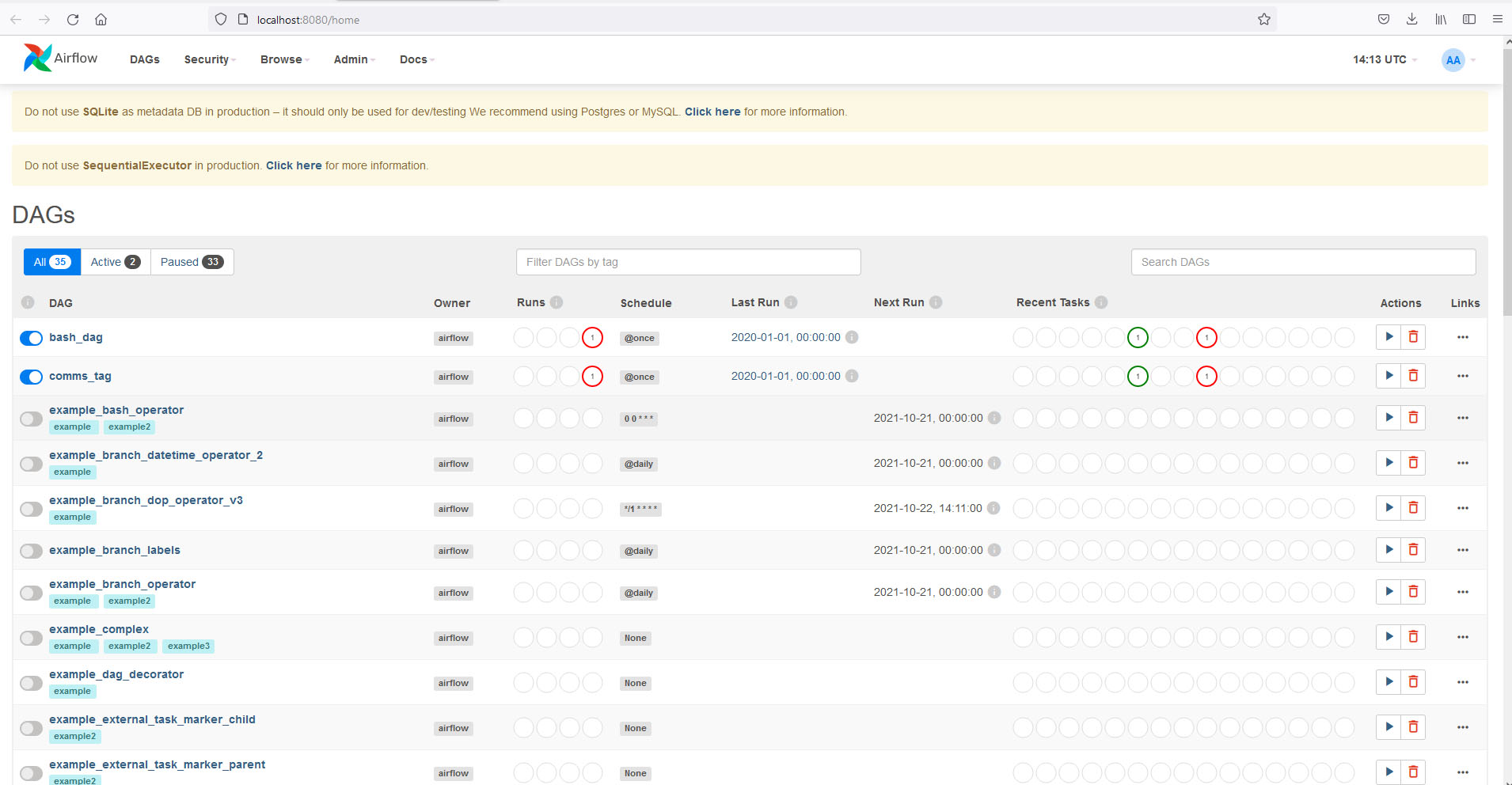1512x785 pixels.
Task: Open the example_branch_operator DAG link
Action: pyautogui.click(x=122, y=584)
